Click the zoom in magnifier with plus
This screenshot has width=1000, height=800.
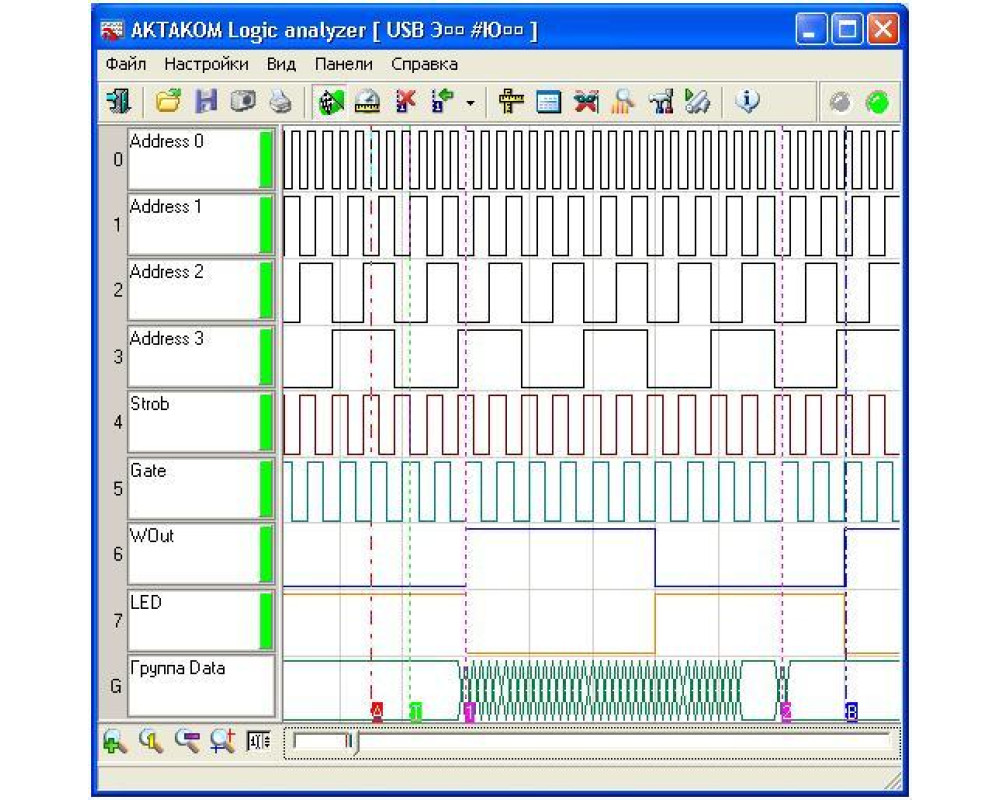115,741
